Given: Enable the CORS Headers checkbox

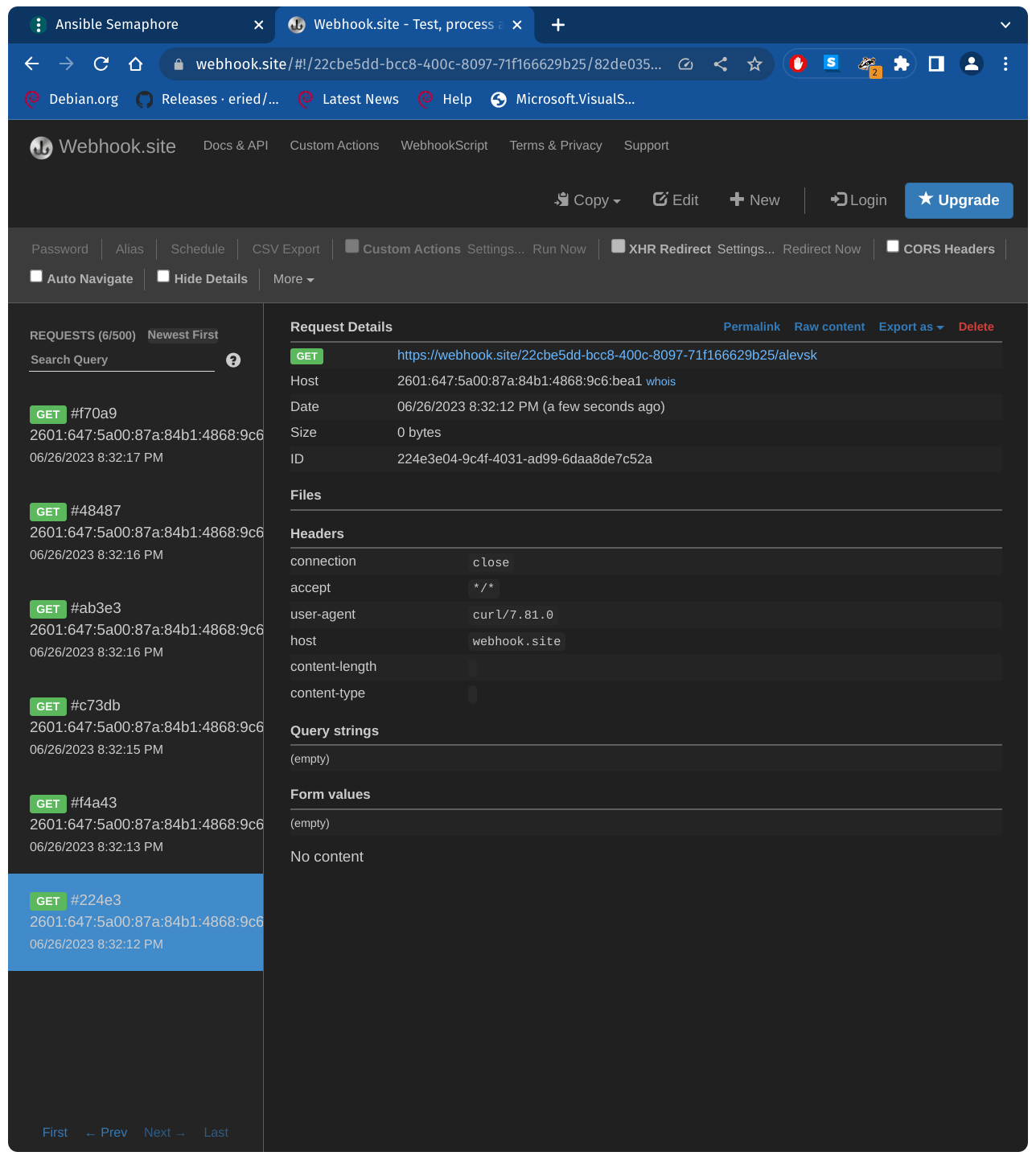Looking at the screenshot, I should tap(893, 247).
